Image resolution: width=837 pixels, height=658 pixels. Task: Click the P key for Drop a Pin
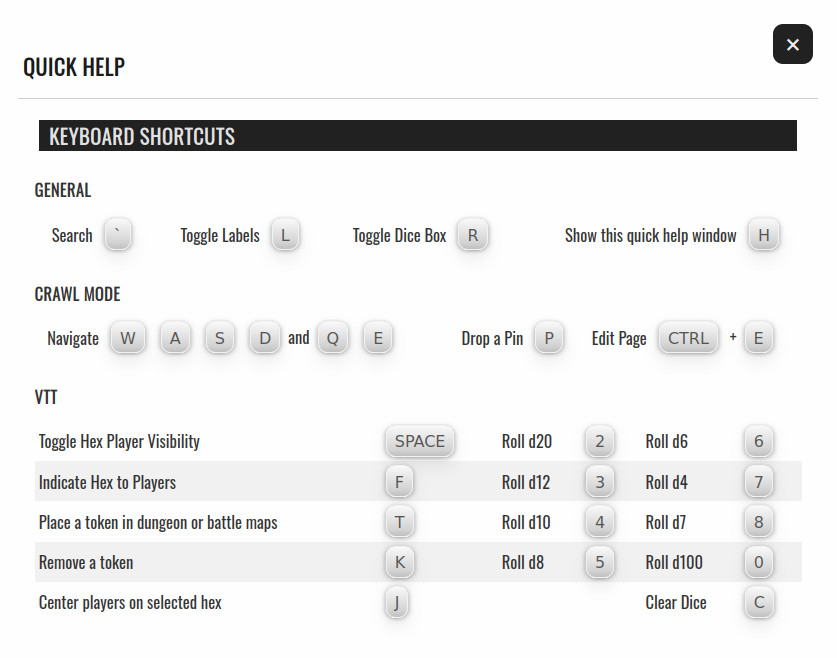[548, 338]
